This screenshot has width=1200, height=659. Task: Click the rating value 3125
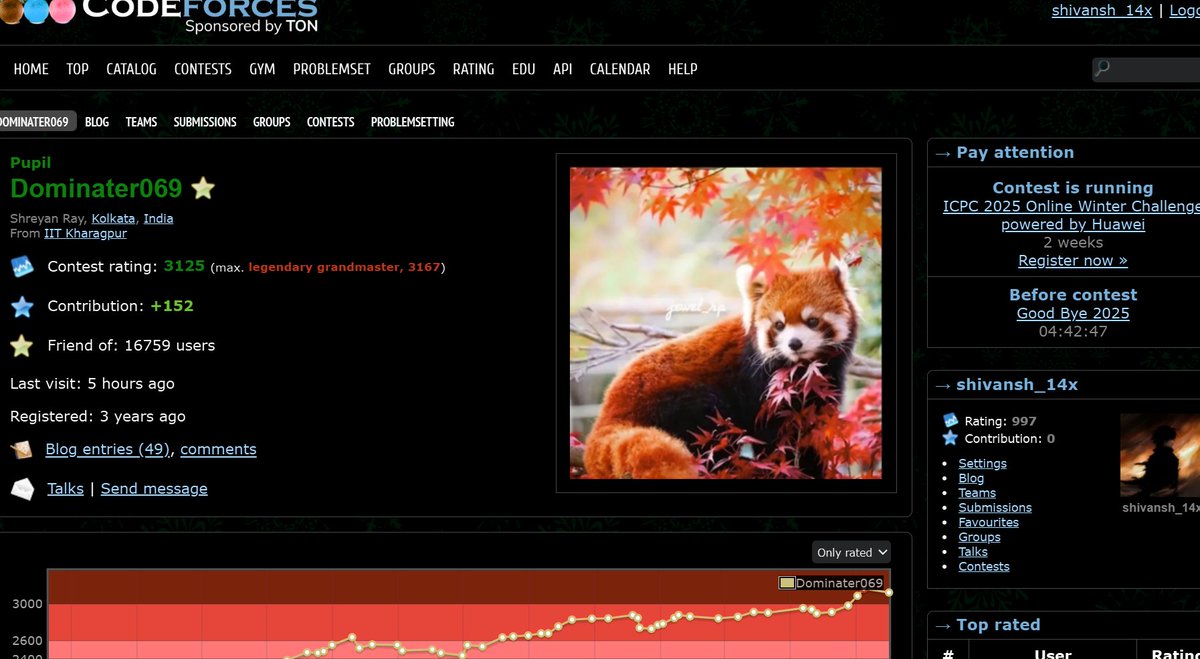pos(184,266)
